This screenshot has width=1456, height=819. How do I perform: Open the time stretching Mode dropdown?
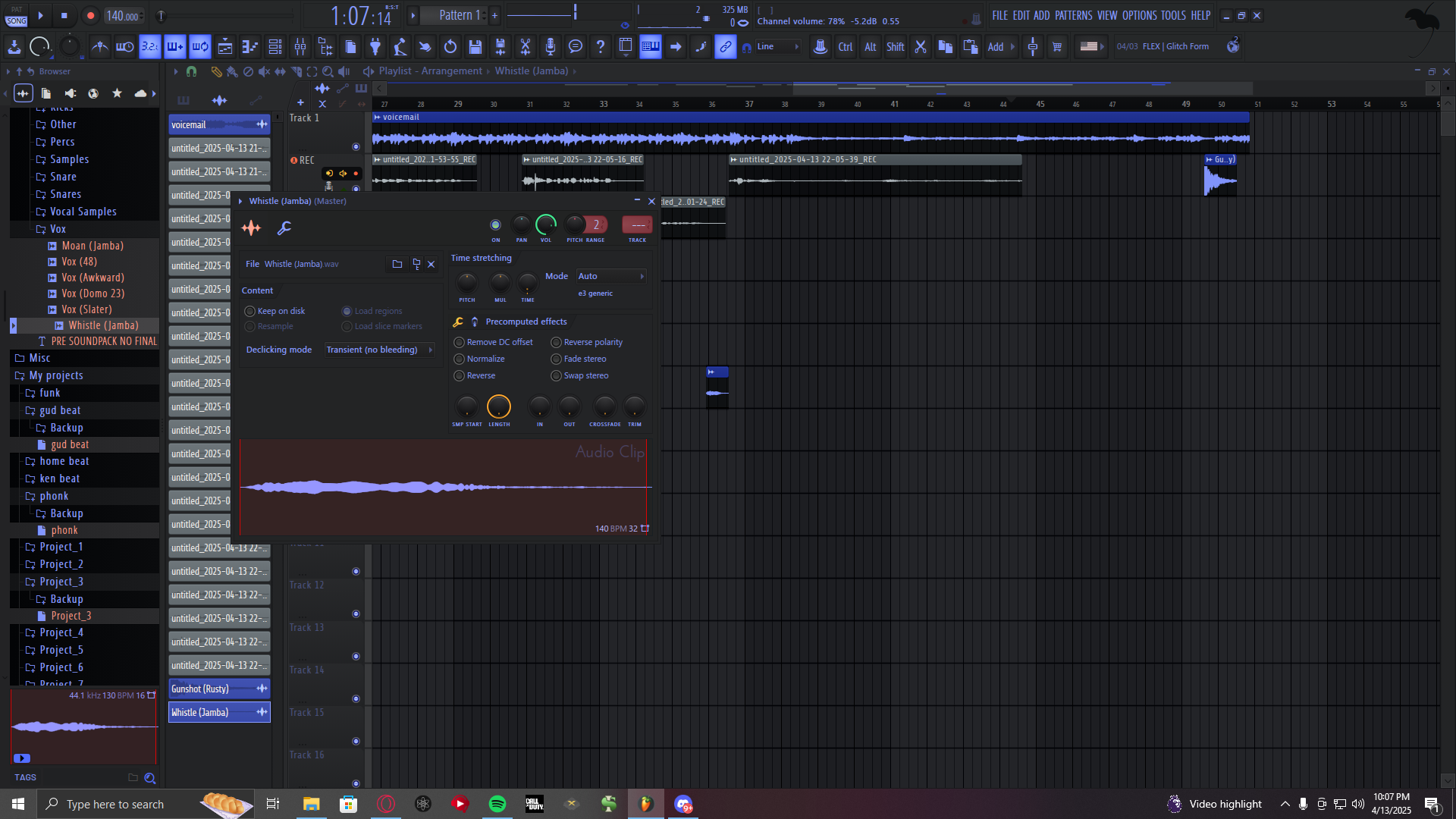[610, 276]
